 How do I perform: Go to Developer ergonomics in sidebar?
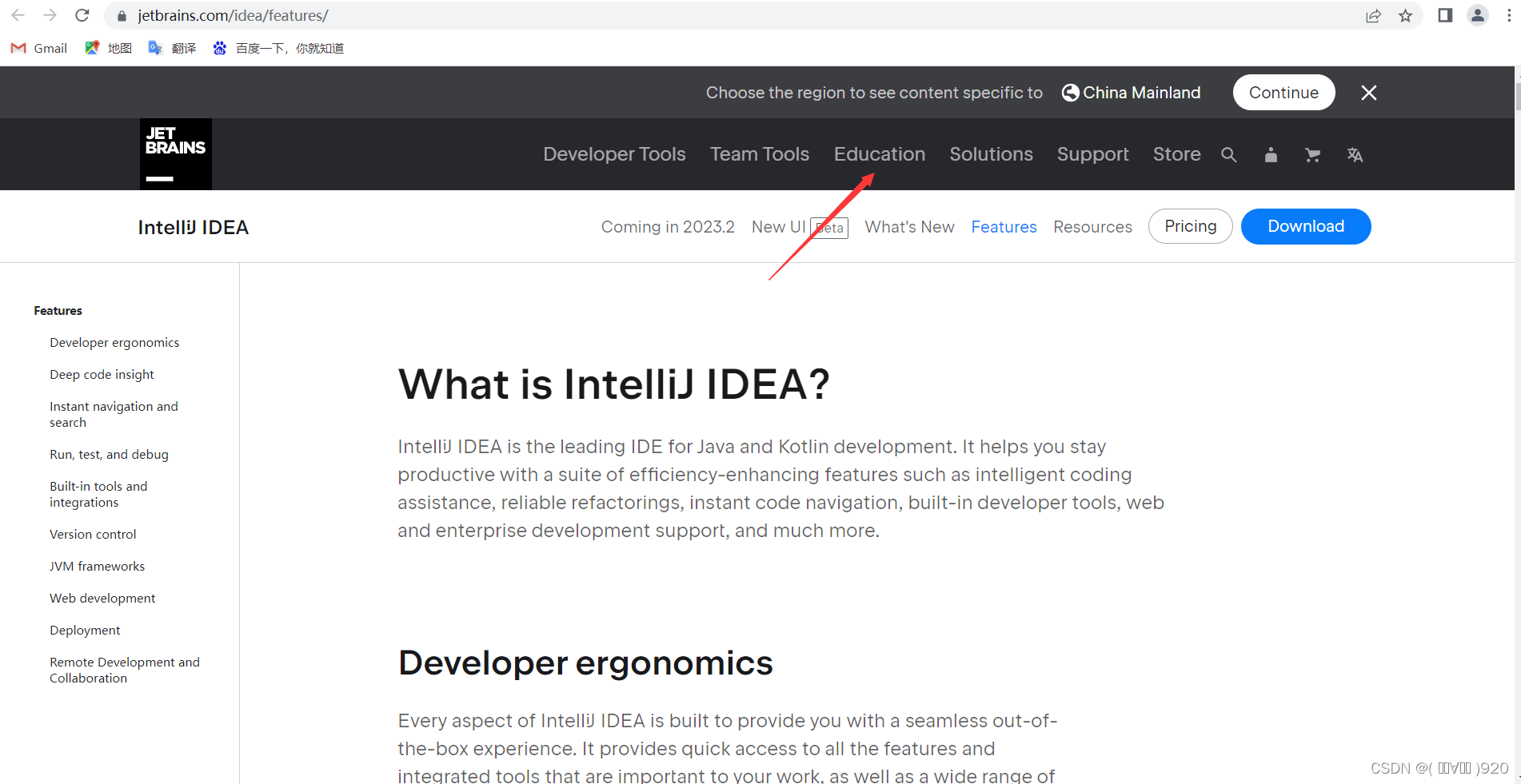tap(114, 343)
